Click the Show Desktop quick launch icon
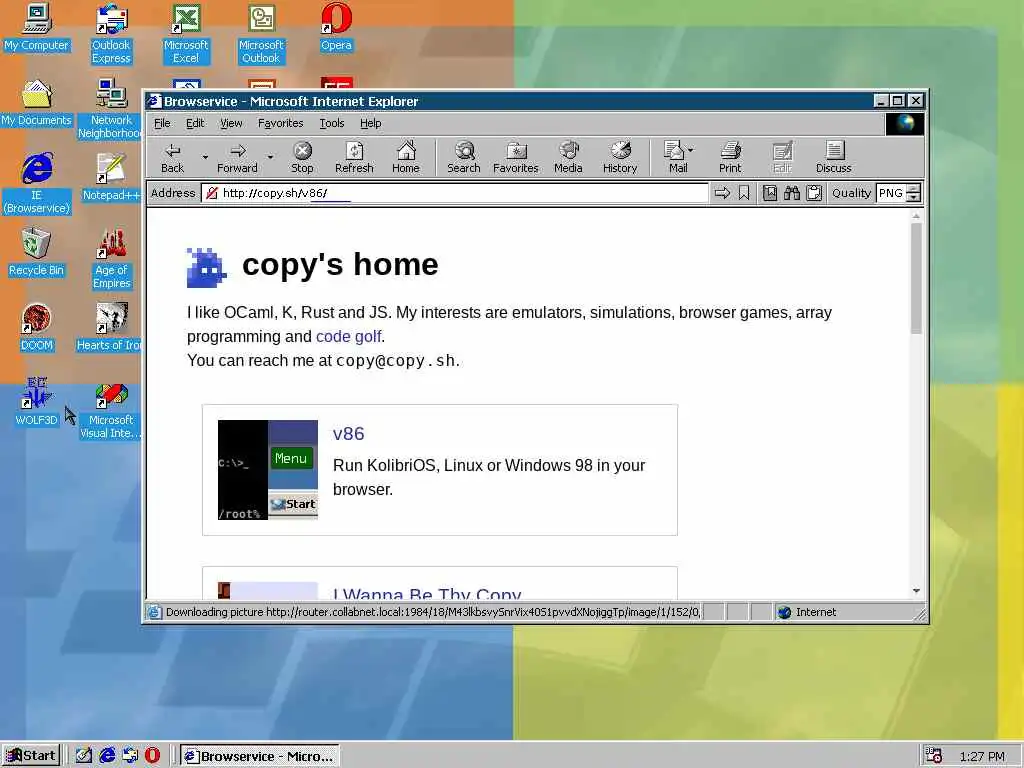The image size is (1024, 768). [x=84, y=756]
